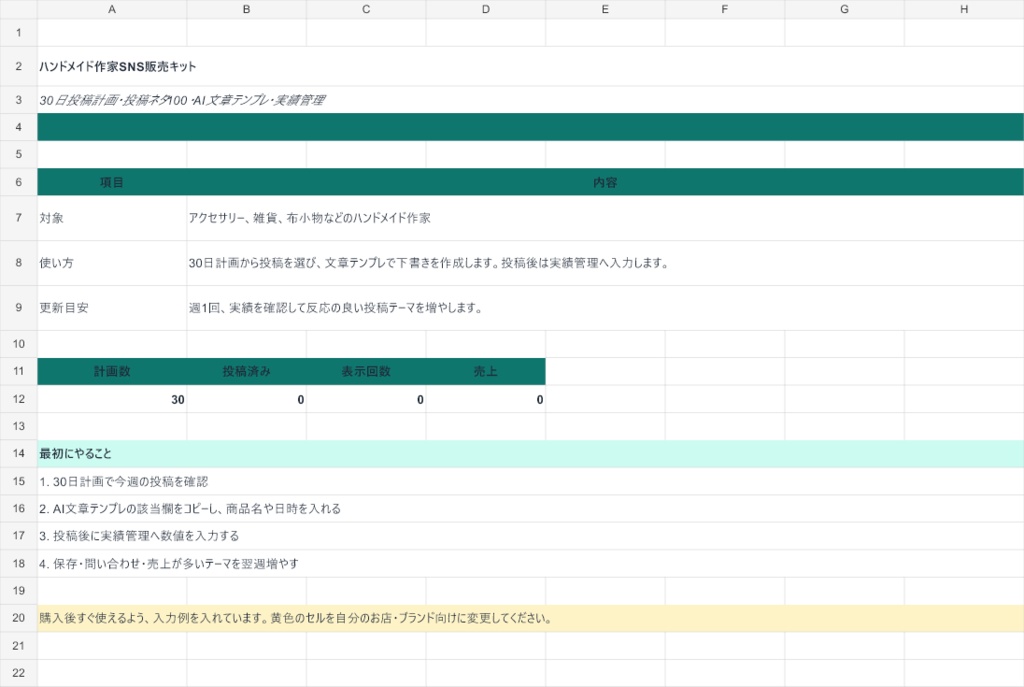1024x687 pixels.
Task: Click subtitle cell 30日投稿計画・投稿ネタ100
Action: 530,100
